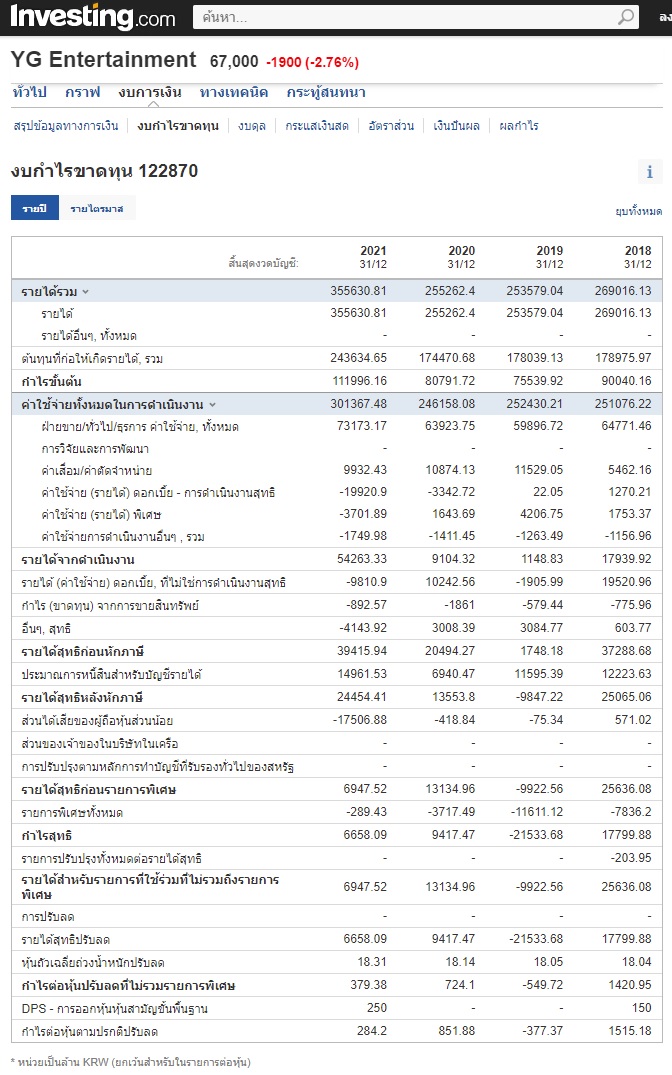Open the ผลกำไร sub-menu link
The image size is (672, 1075).
coord(518,125)
